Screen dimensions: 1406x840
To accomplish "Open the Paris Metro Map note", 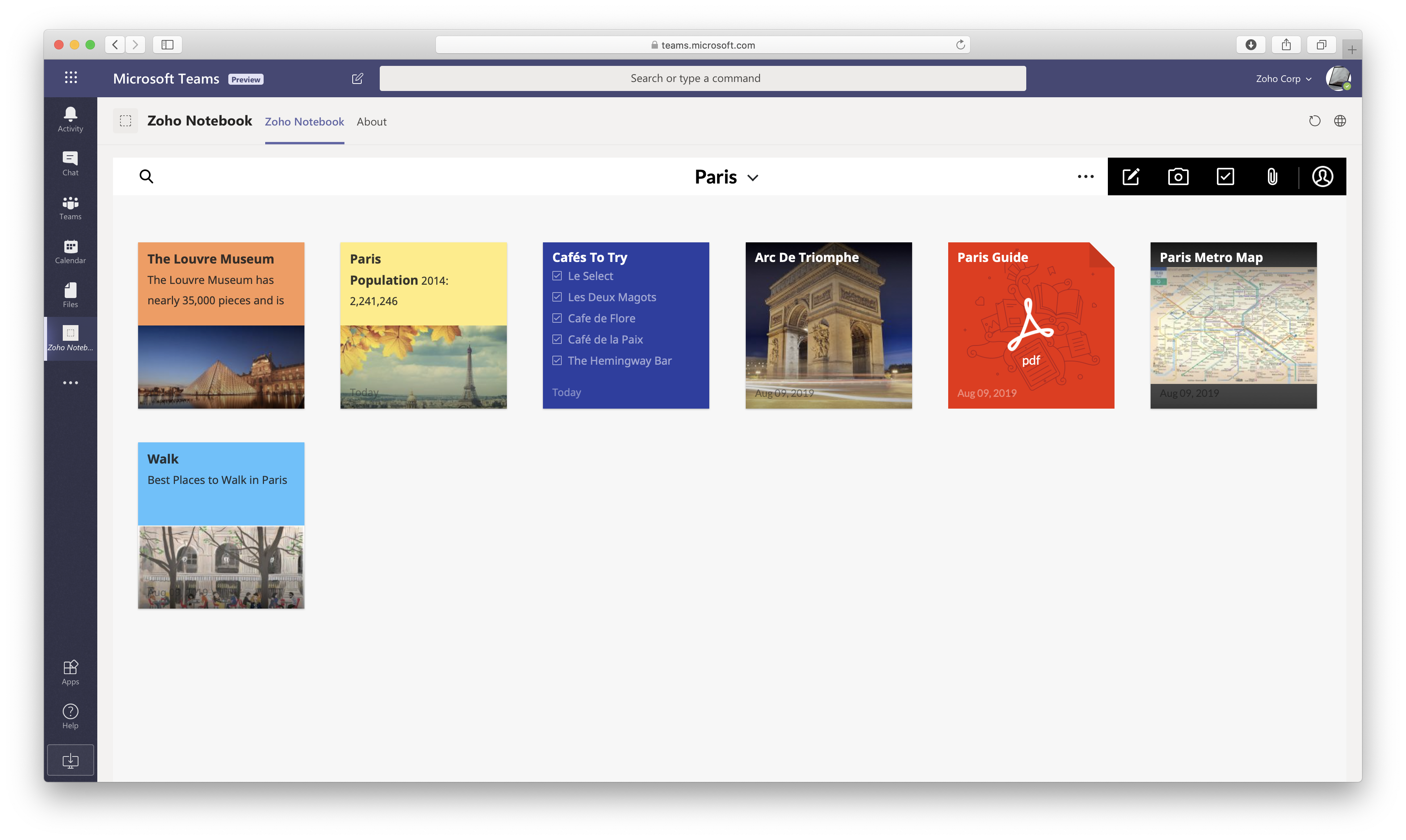I will [1233, 325].
